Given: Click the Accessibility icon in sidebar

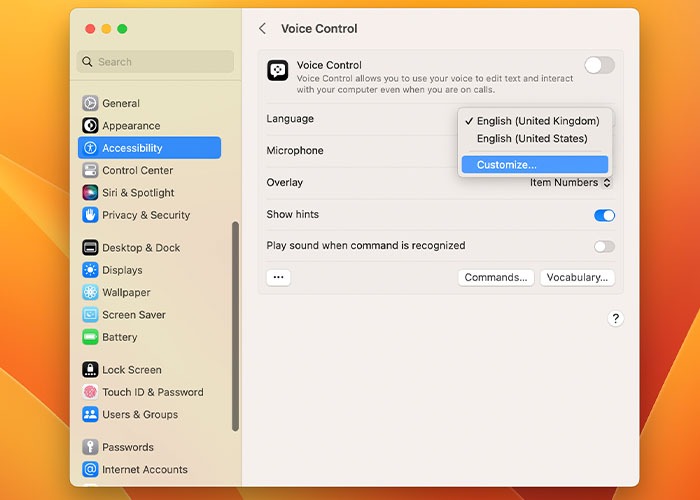Looking at the screenshot, I should click(x=90, y=148).
